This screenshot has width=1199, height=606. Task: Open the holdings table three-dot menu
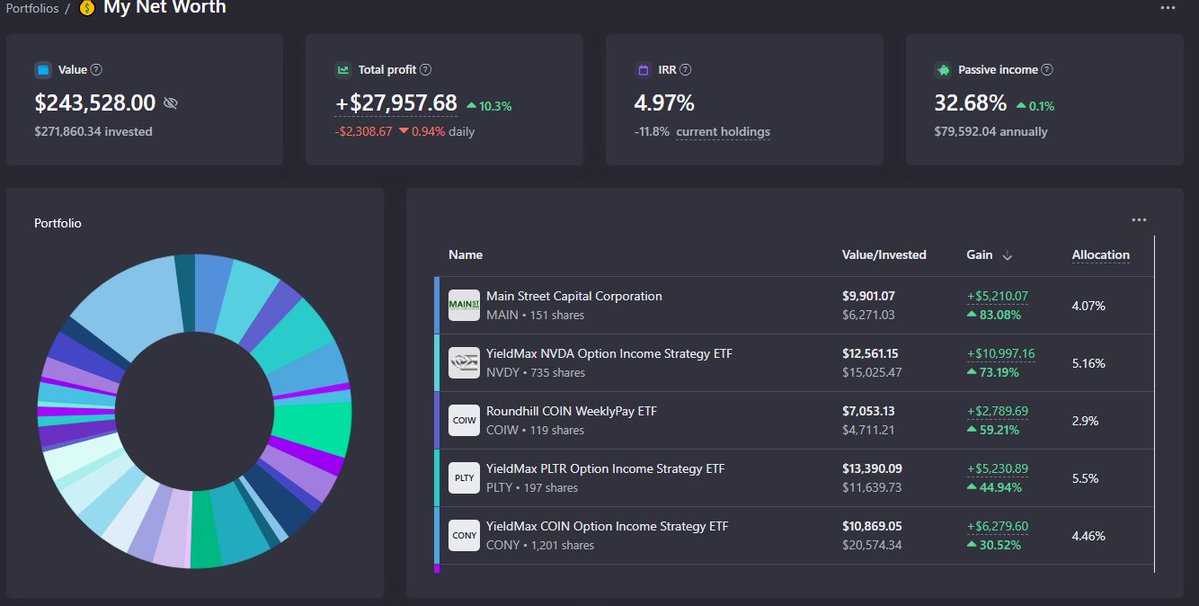coord(1139,220)
